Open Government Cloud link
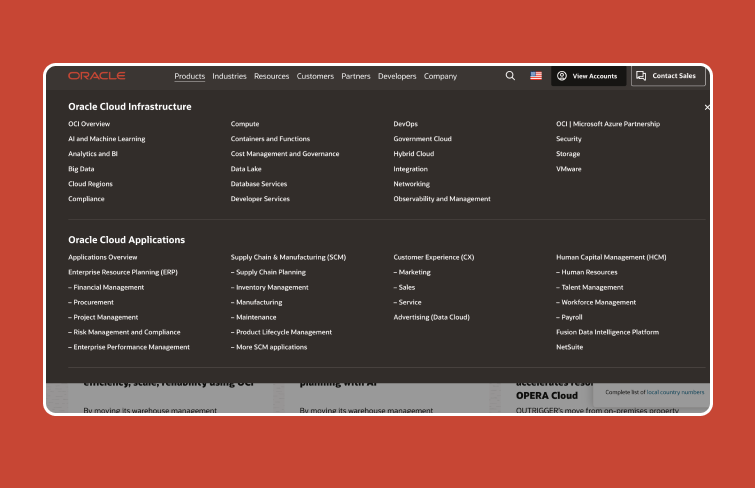 pyautogui.click(x=422, y=139)
